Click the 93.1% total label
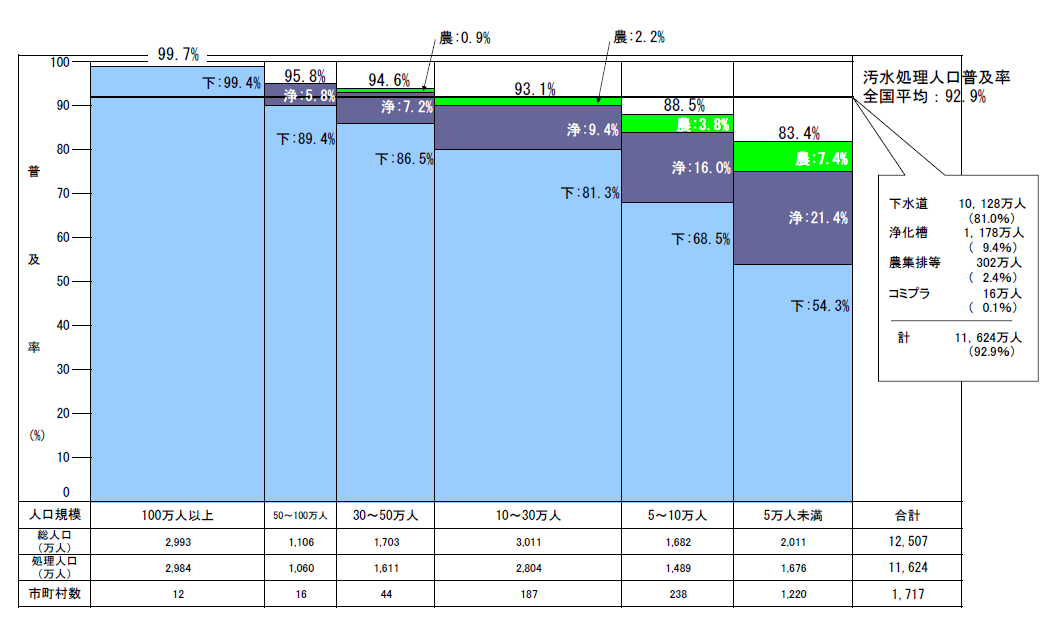The width and height of the screenshot is (1050, 617). (x=535, y=89)
